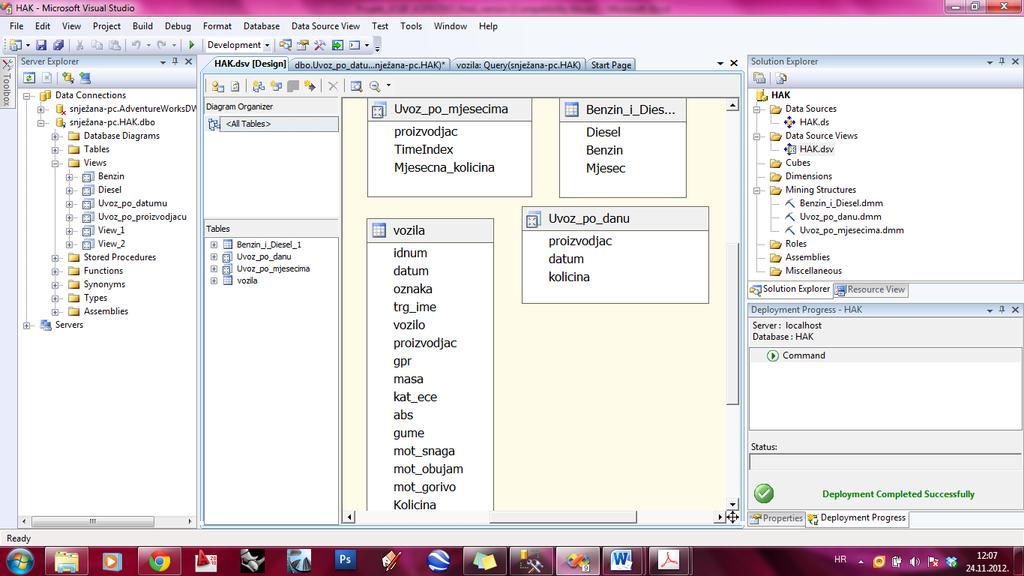This screenshot has height=576, width=1024.
Task: Click the green arrow window toolbar icon
Action: point(337,45)
